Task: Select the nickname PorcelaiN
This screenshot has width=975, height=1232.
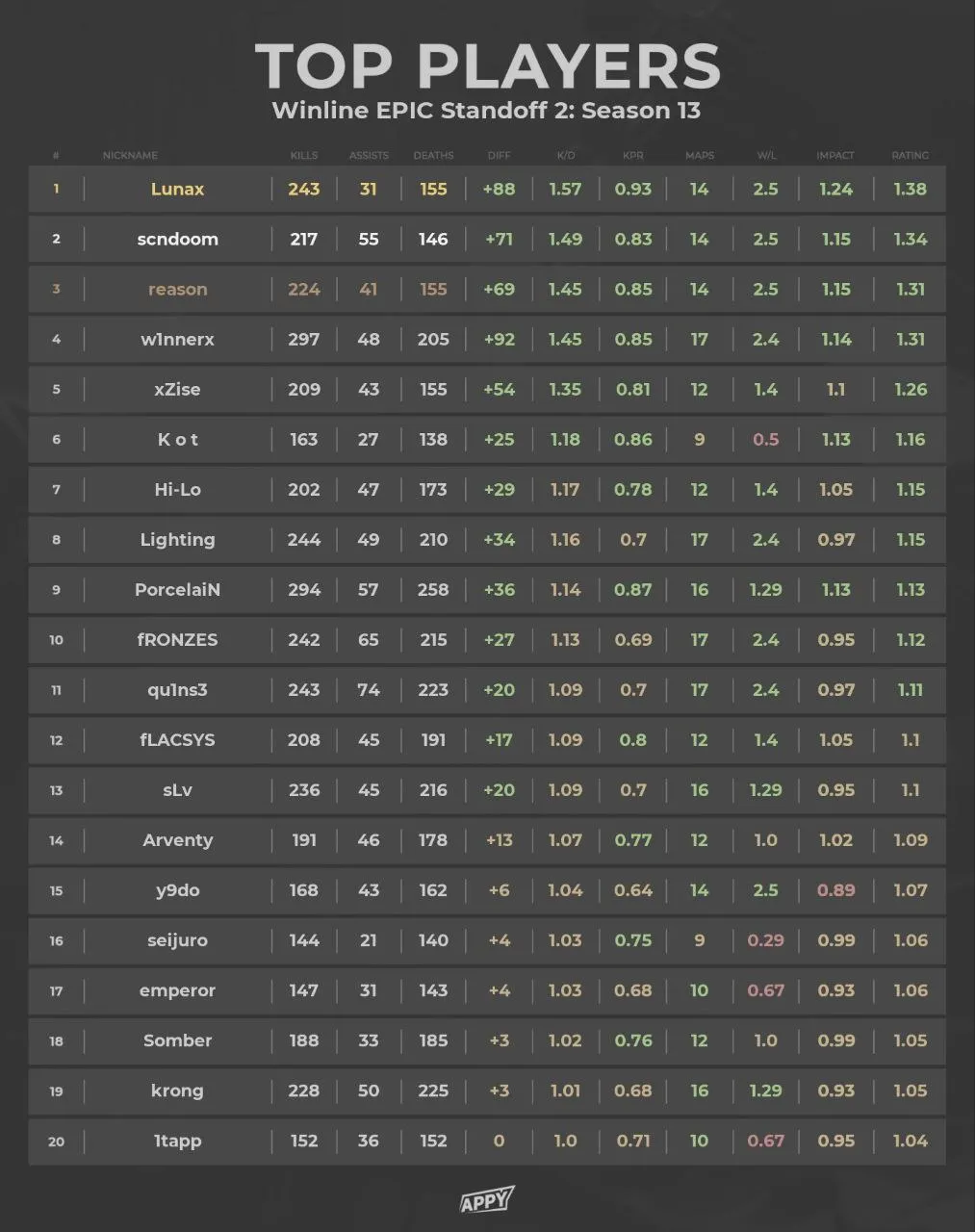Action: (177, 589)
